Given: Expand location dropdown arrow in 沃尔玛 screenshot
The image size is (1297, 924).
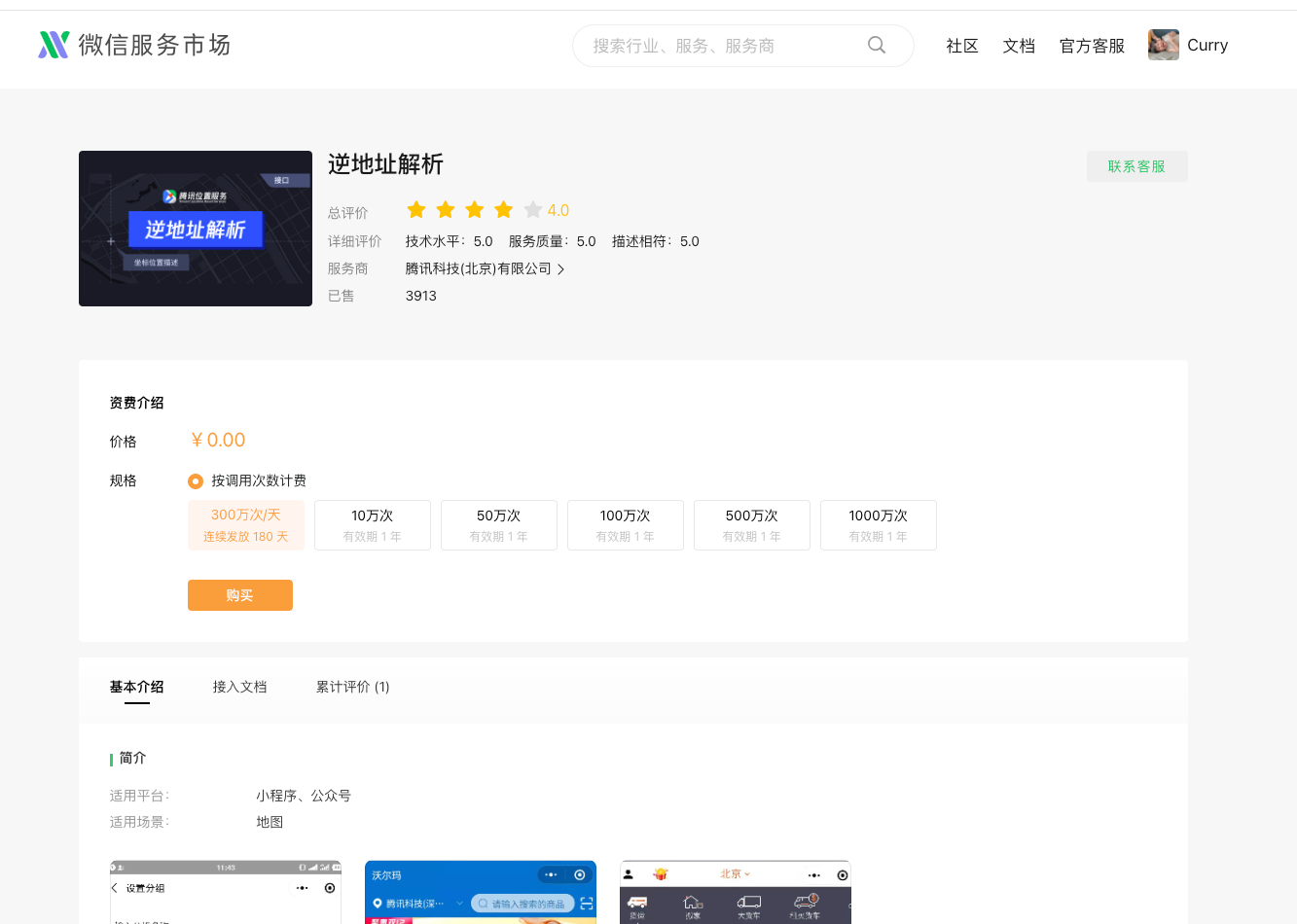Looking at the screenshot, I should (x=459, y=904).
